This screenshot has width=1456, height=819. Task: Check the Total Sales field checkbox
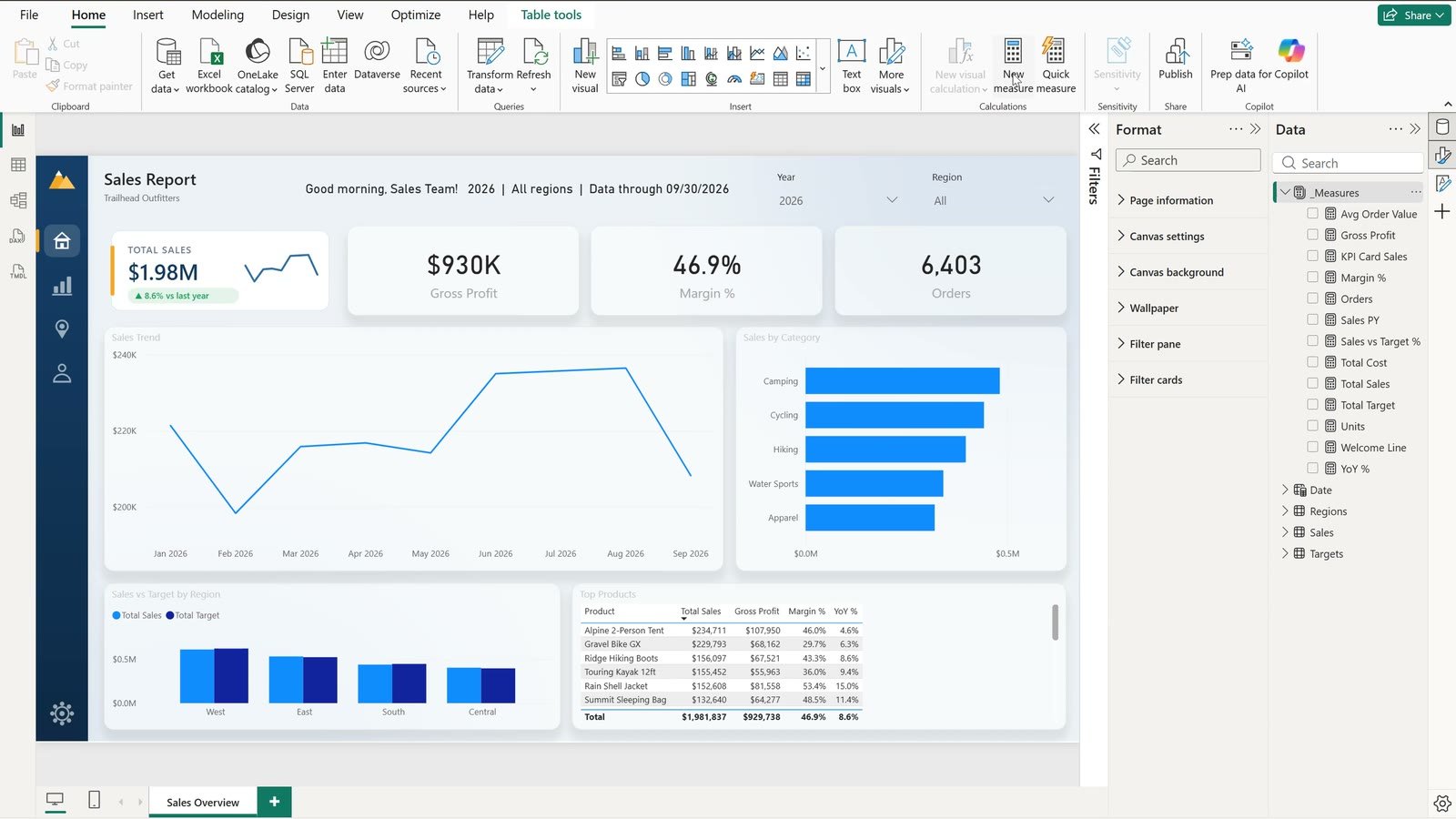point(1312,383)
